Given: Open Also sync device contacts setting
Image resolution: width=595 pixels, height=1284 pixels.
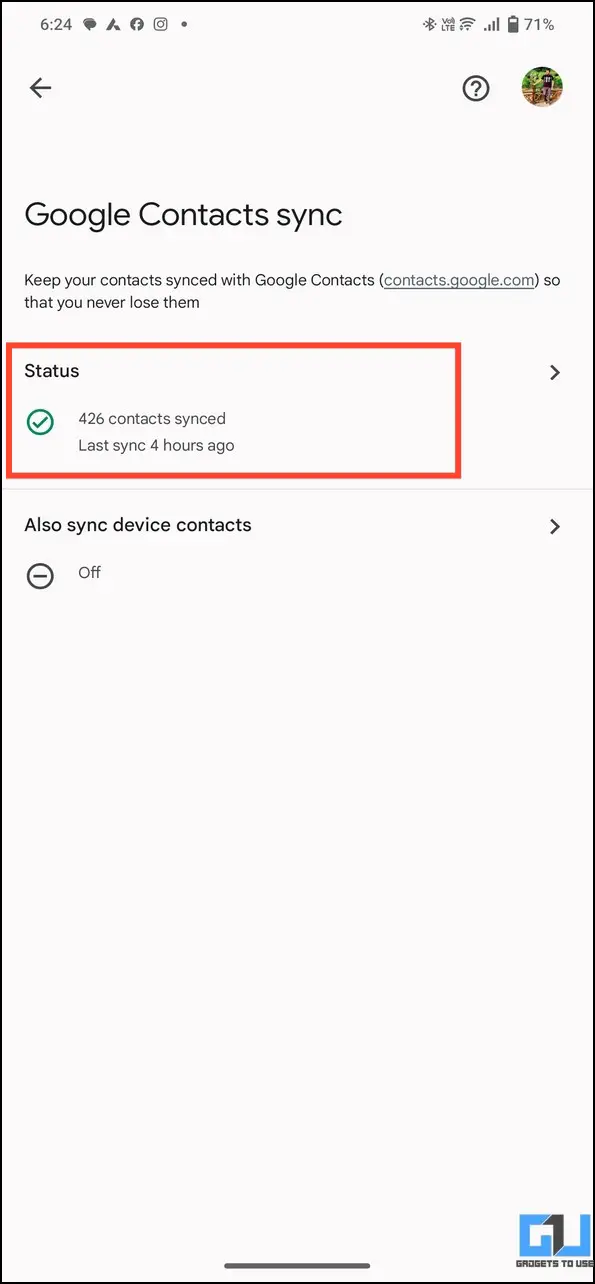Looking at the screenshot, I should (x=297, y=548).
